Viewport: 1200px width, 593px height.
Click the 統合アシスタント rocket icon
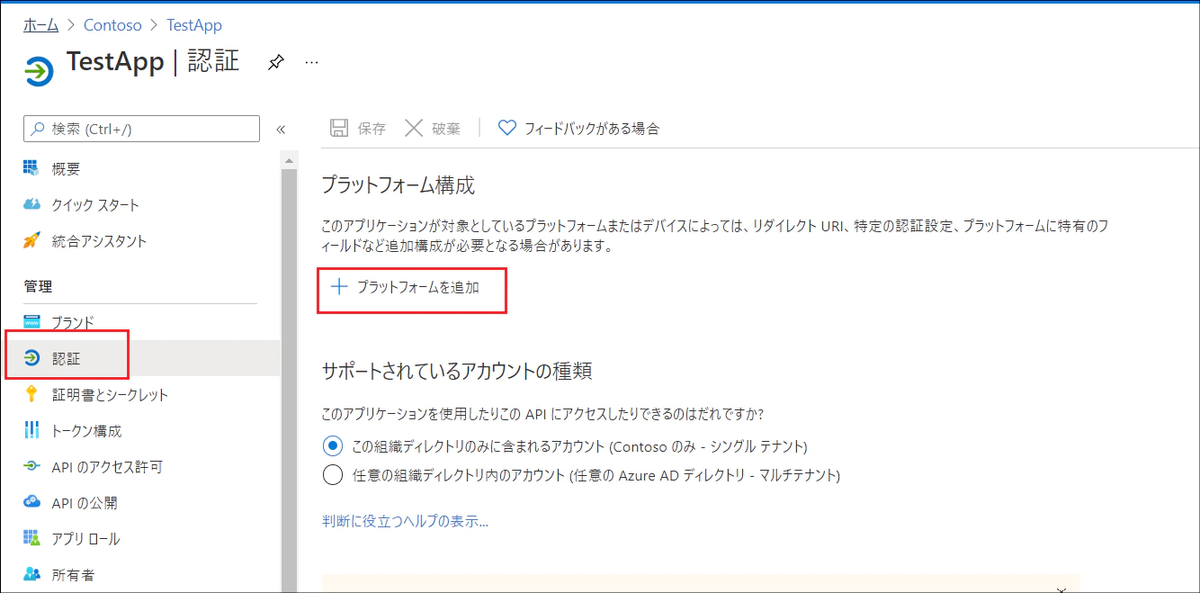pos(31,240)
